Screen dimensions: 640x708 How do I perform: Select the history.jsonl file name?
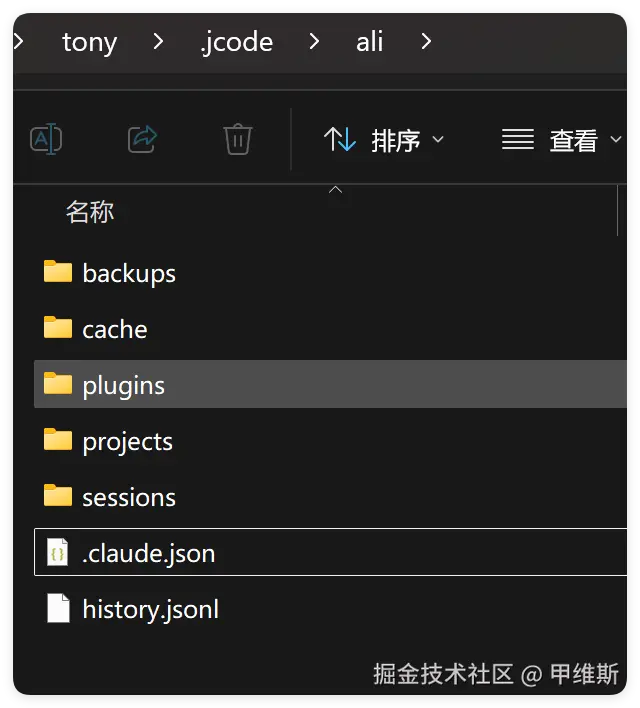pos(150,609)
